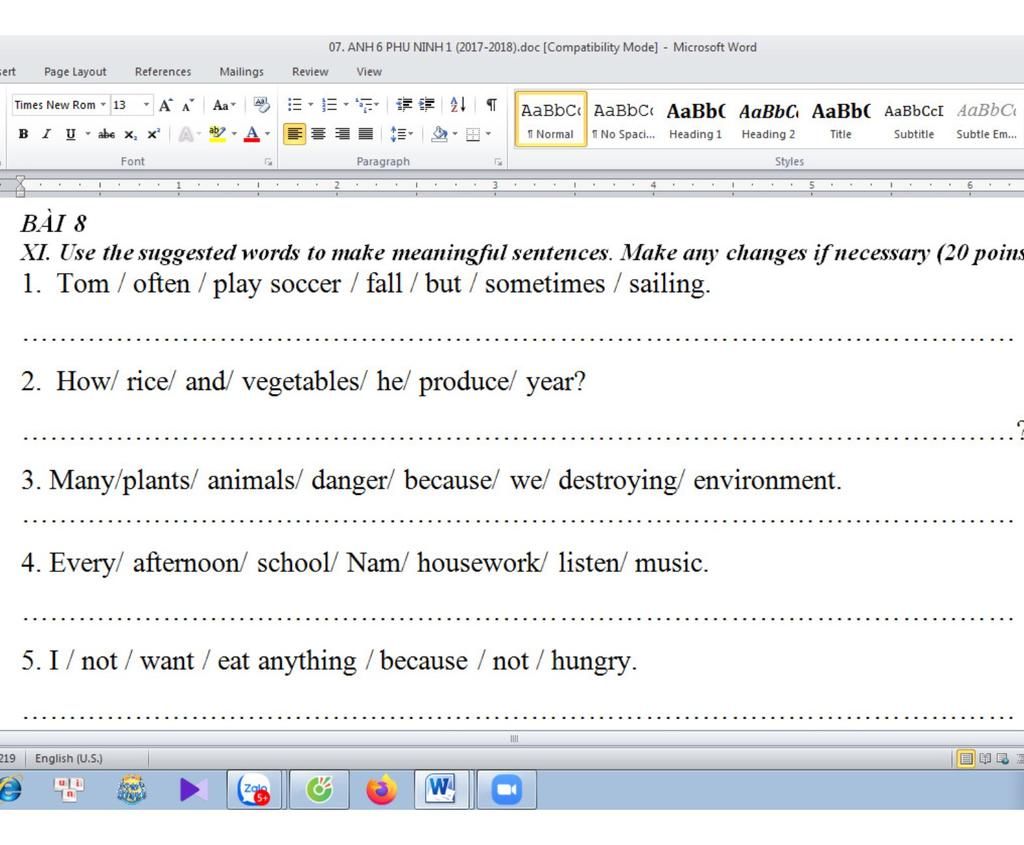Apply the Subtitle style
This screenshot has width=1024, height=845.
[x=914, y=119]
